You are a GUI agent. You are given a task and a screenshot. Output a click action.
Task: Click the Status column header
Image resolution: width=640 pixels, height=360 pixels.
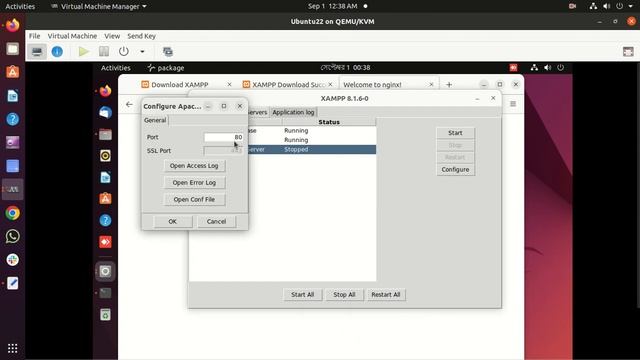pos(329,122)
